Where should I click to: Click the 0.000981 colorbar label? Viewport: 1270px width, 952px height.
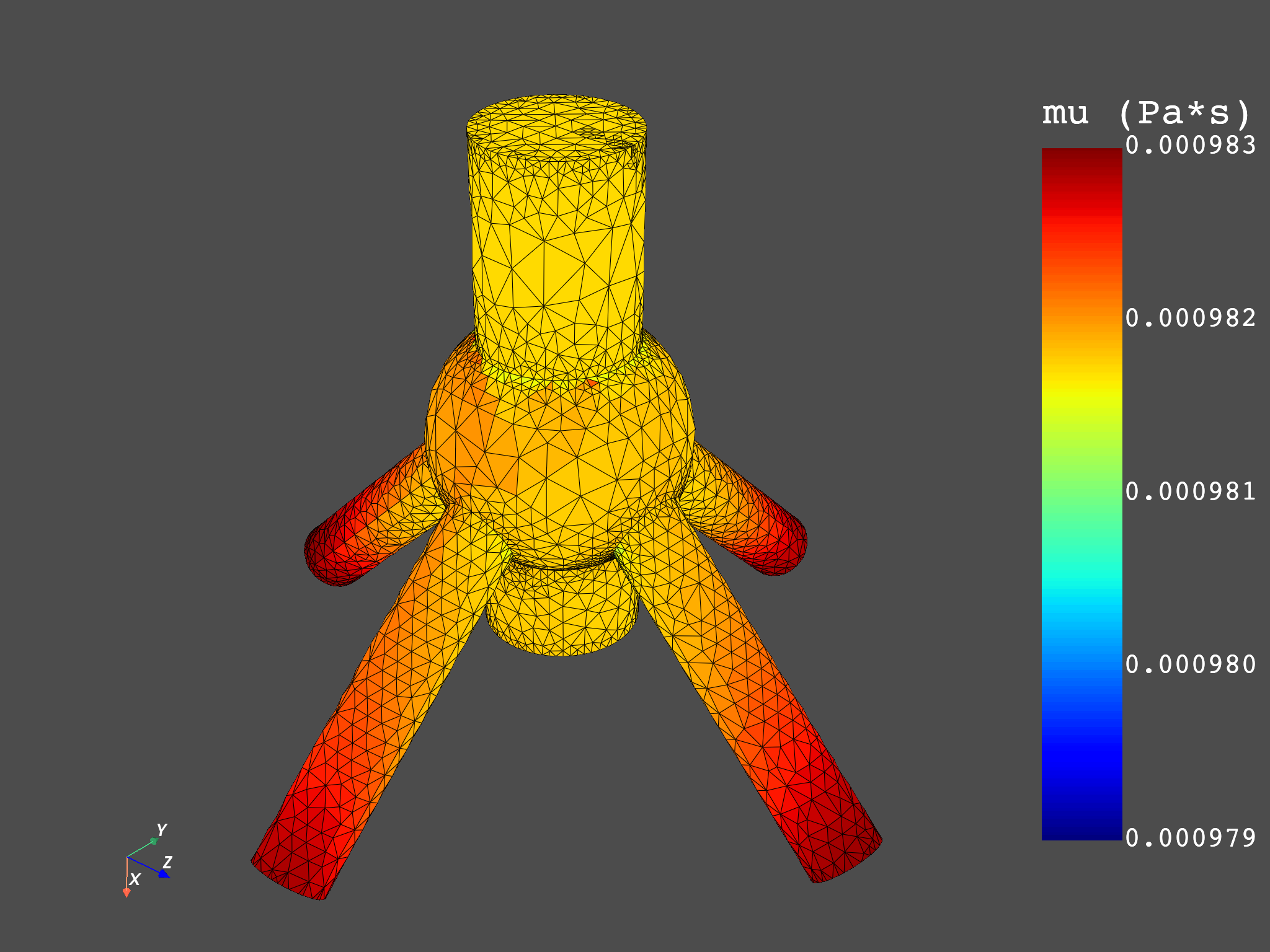coord(1191,492)
